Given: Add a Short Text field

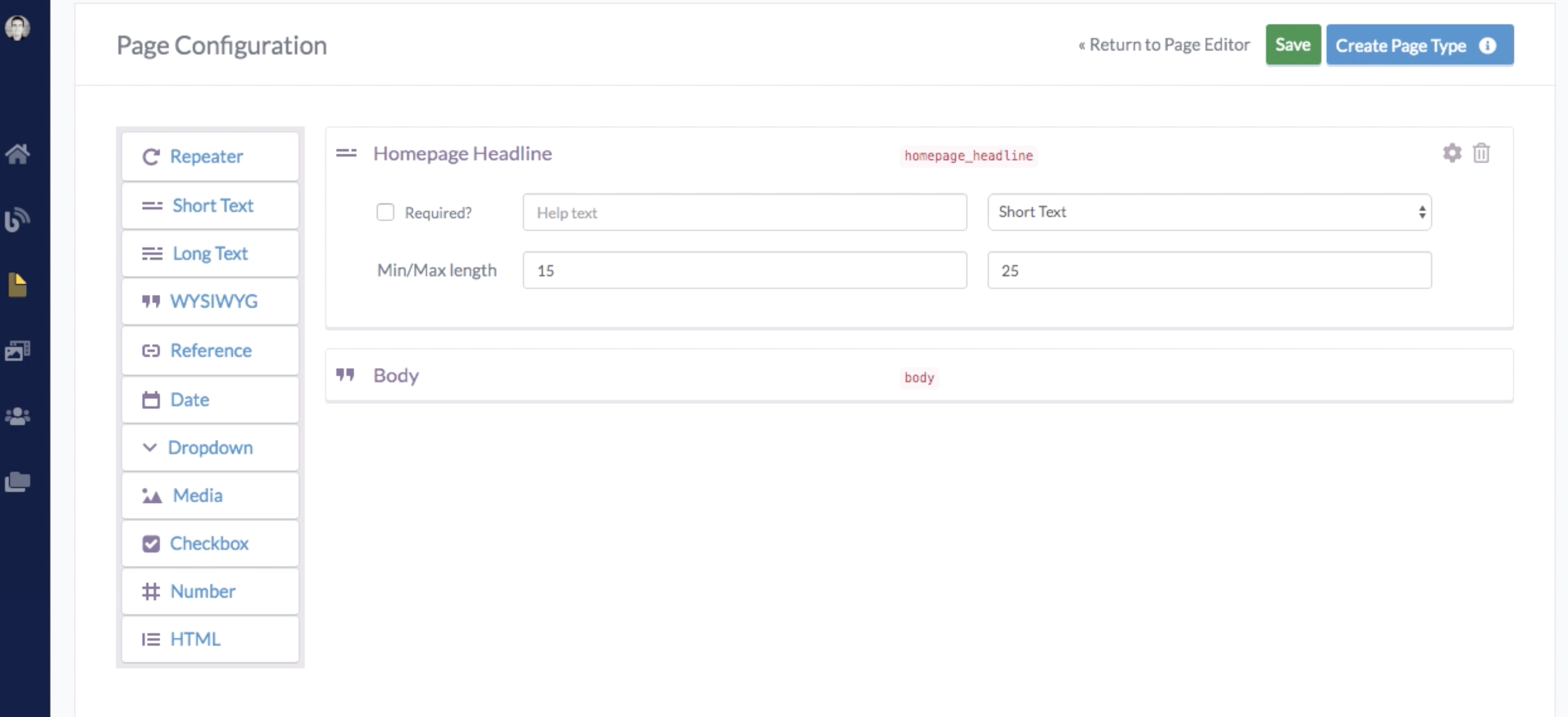Looking at the screenshot, I should [x=210, y=206].
